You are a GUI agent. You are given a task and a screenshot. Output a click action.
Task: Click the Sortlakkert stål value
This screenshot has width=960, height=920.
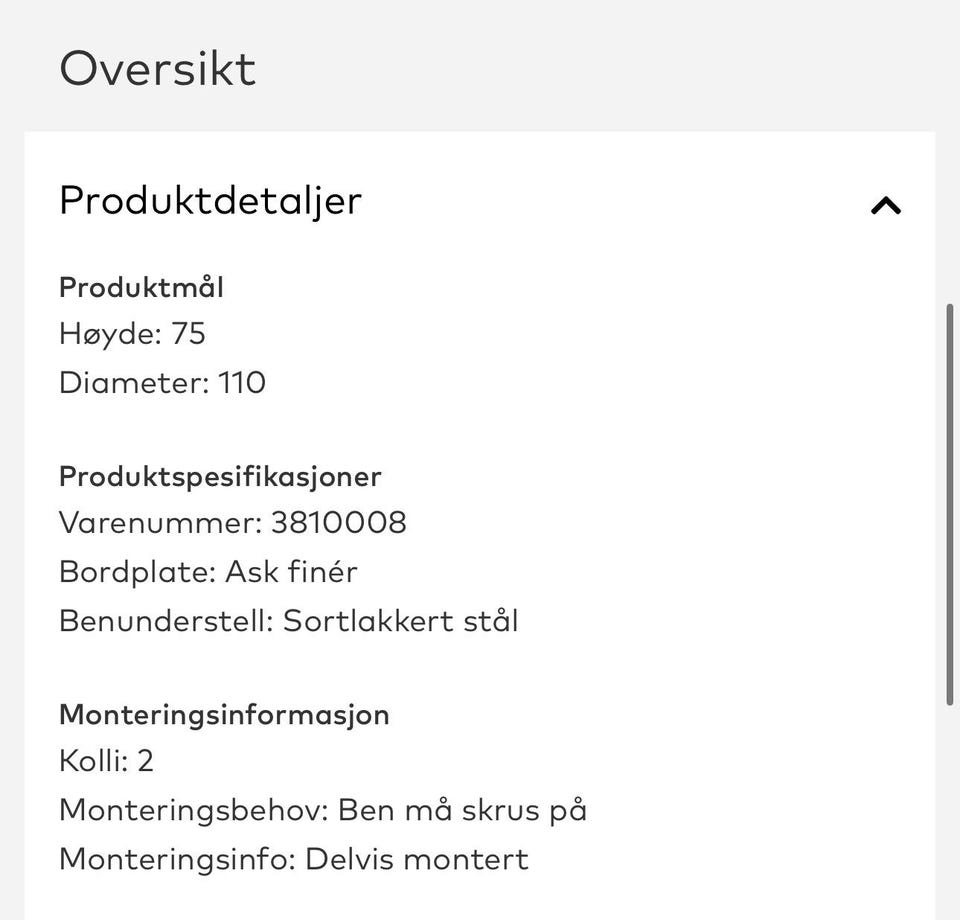tap(401, 621)
